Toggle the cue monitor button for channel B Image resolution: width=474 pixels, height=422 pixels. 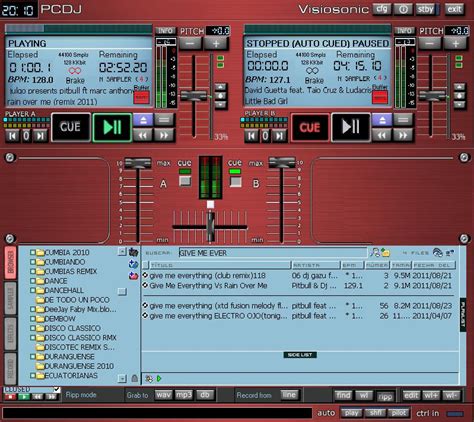click(x=236, y=181)
